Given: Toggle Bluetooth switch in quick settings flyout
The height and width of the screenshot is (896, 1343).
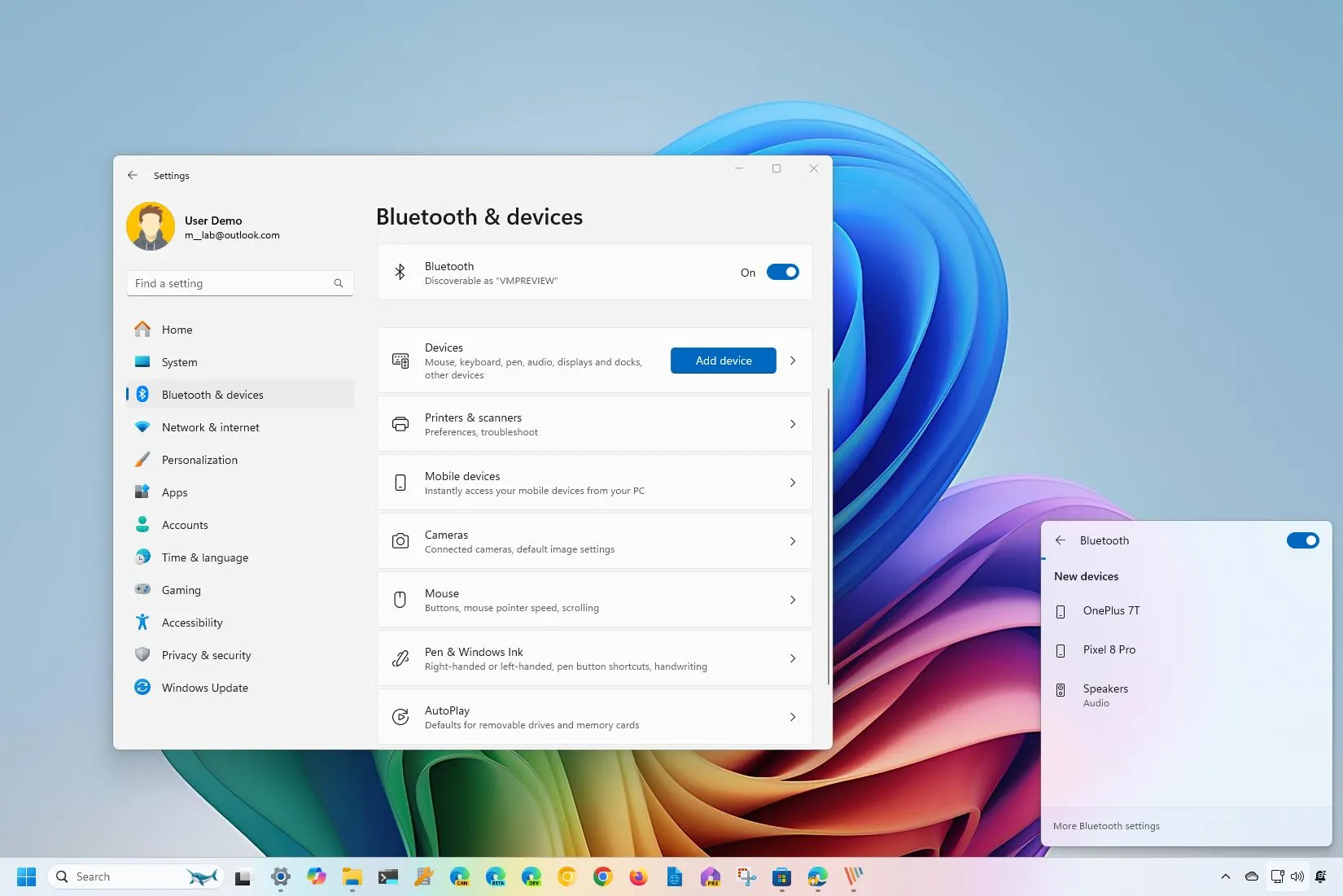Looking at the screenshot, I should 1302,540.
